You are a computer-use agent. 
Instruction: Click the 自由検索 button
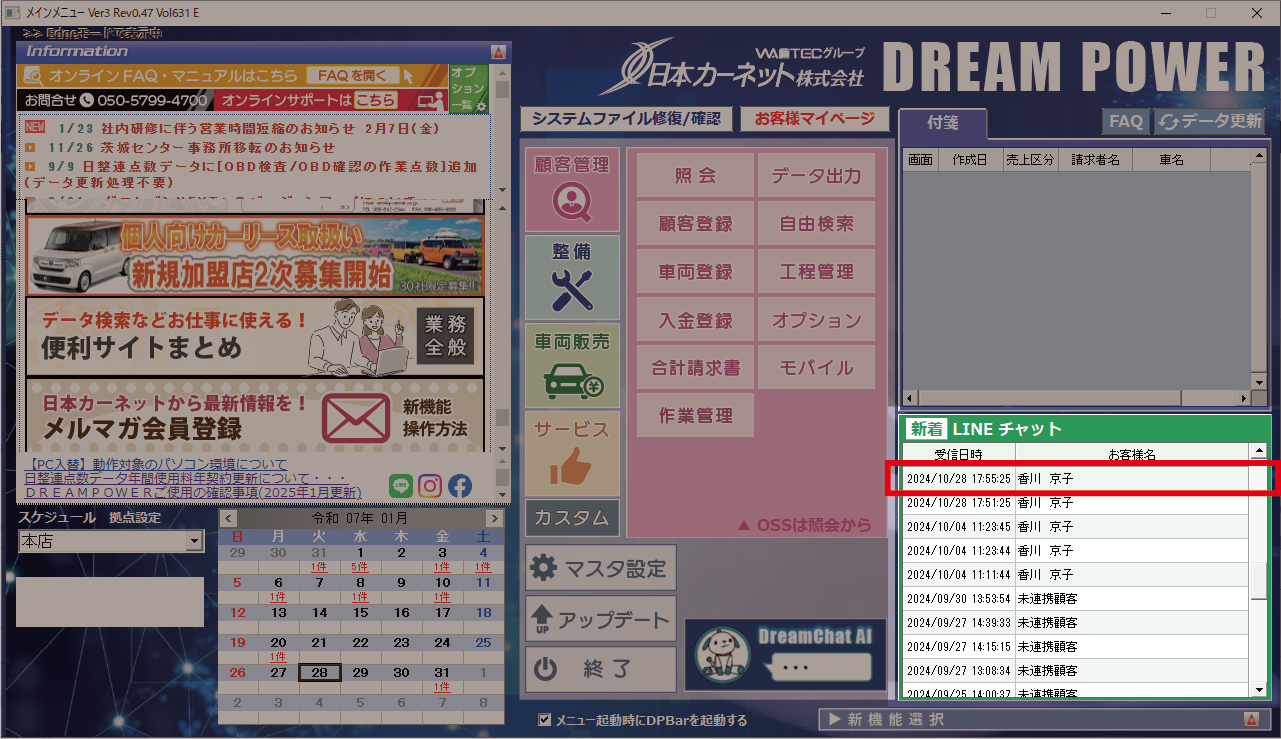[x=816, y=224]
